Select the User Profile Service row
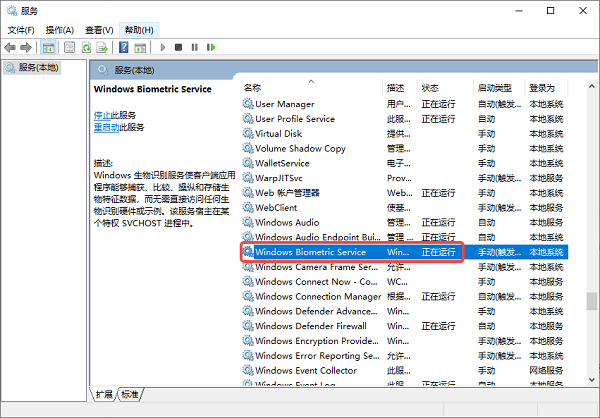 405,119
